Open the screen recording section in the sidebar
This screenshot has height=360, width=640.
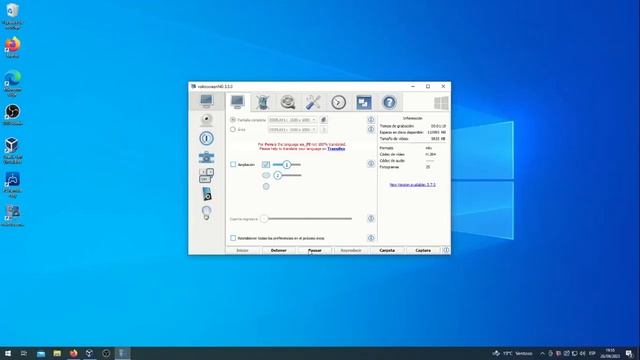coord(207,101)
